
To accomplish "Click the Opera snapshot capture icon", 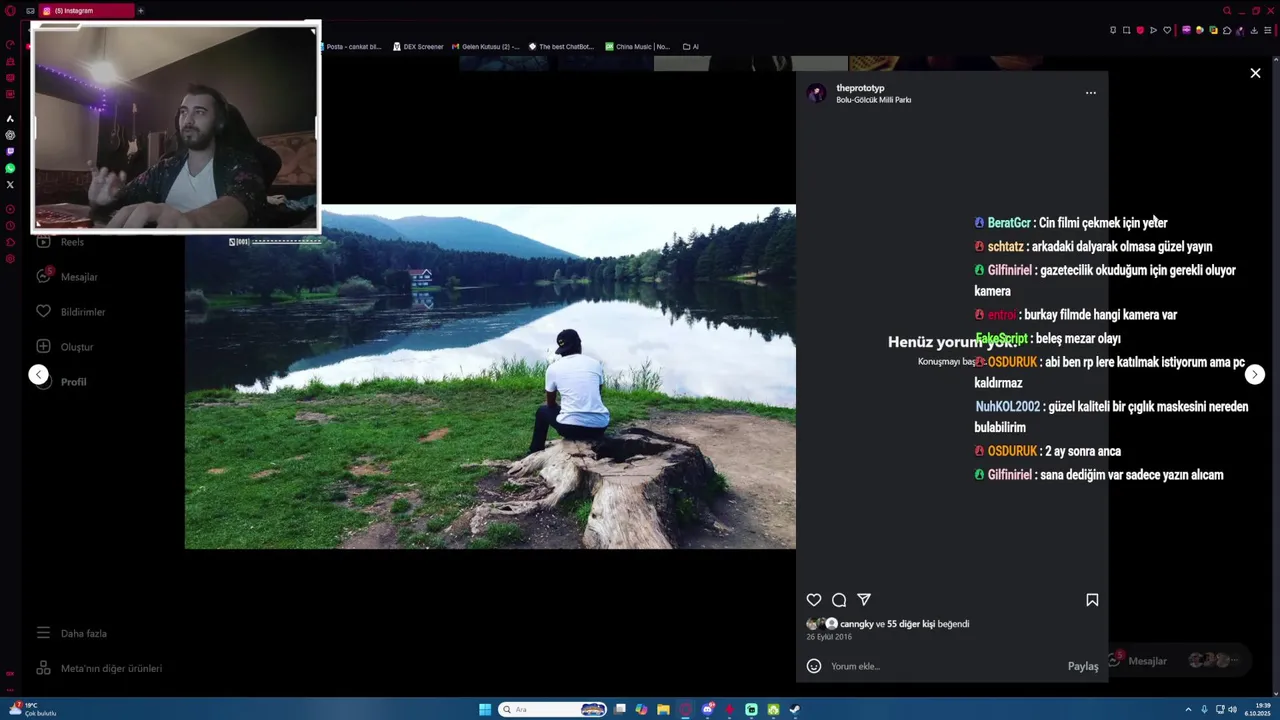I will 1126,30.
